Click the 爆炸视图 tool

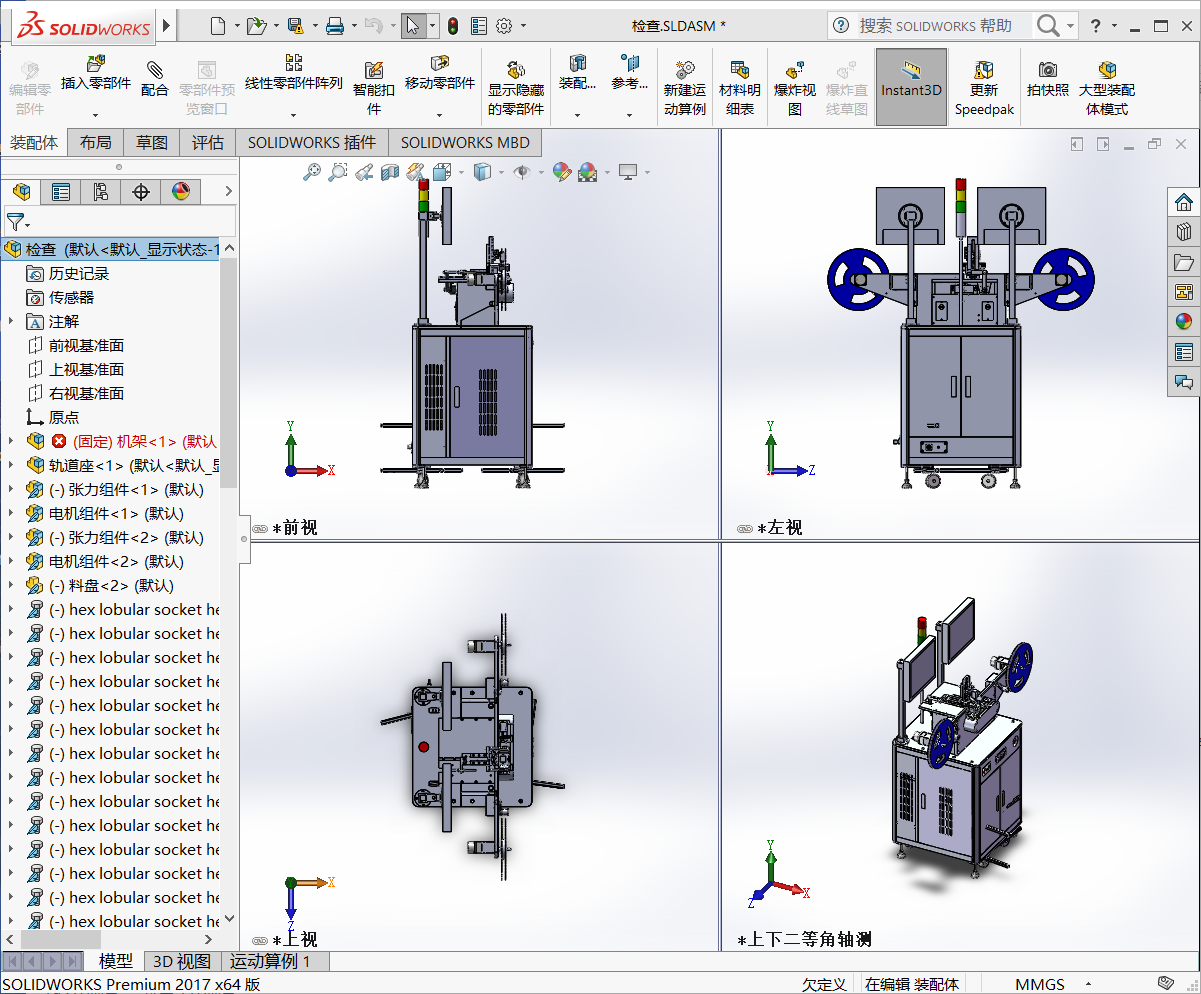795,88
